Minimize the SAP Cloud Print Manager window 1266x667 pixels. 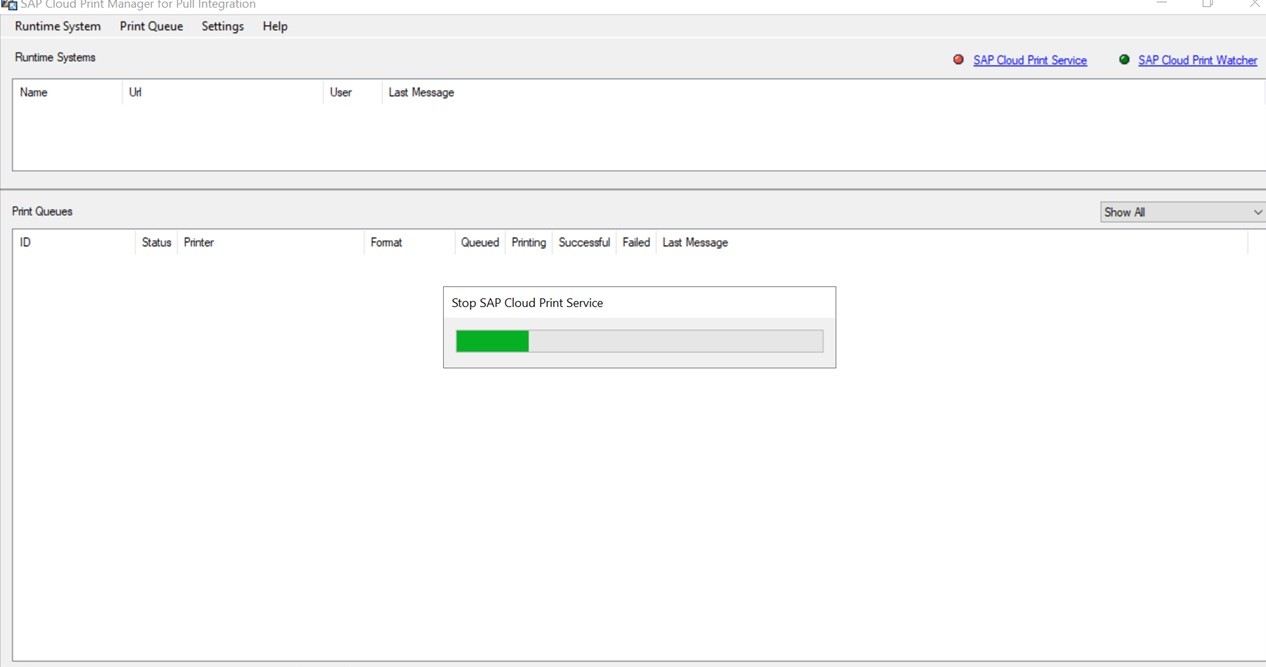(1161, 4)
